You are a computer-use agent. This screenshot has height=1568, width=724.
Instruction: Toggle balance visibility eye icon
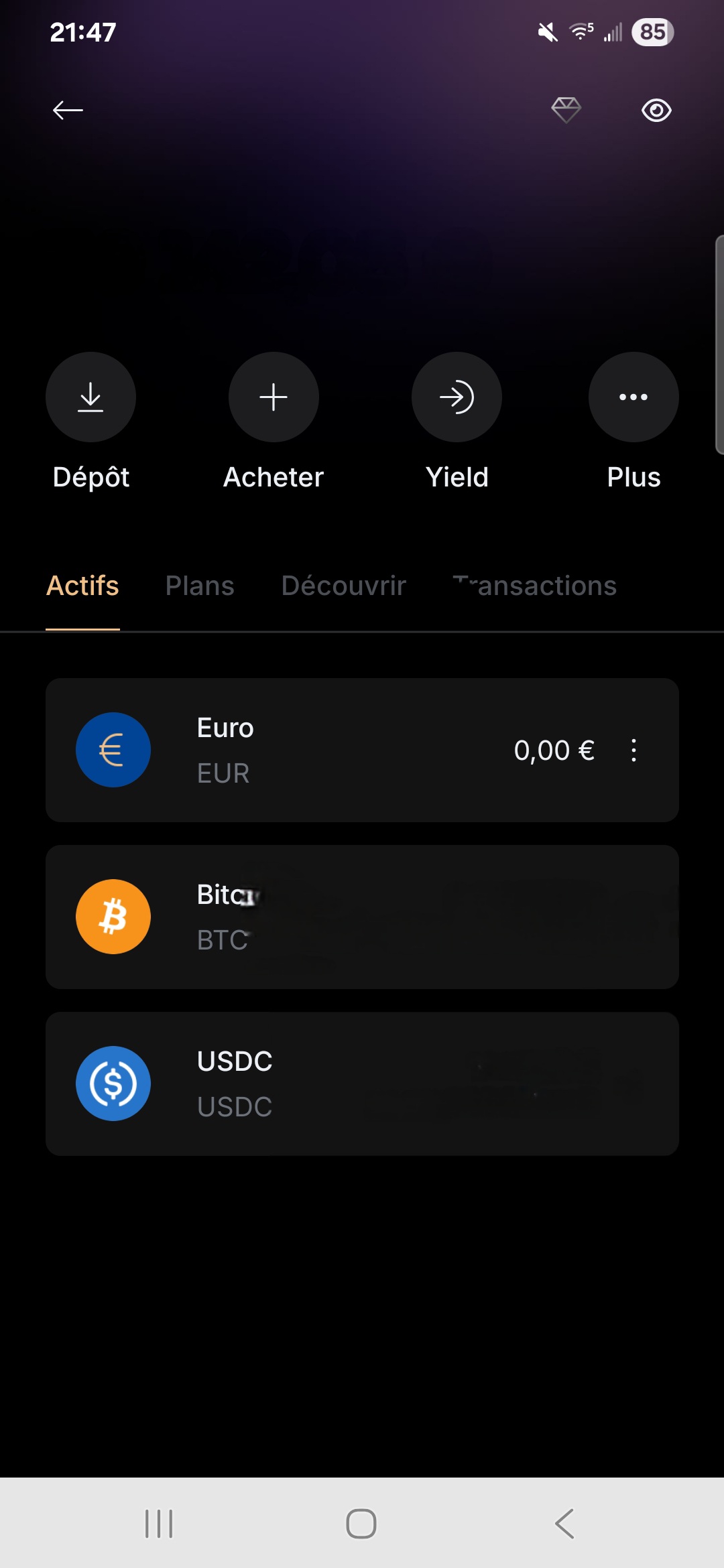point(656,110)
